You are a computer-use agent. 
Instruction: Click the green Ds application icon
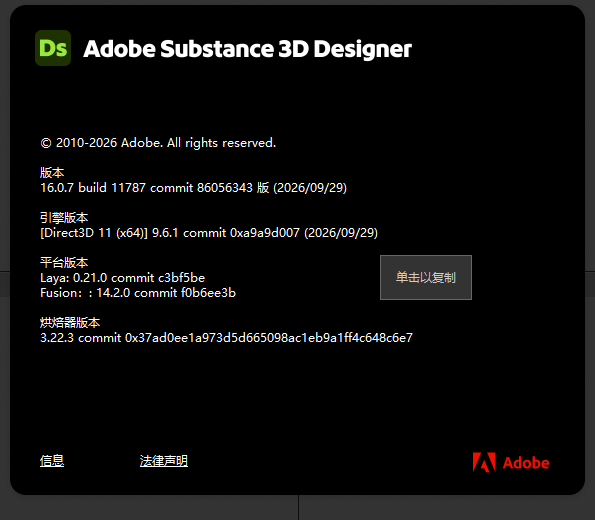(x=53, y=48)
